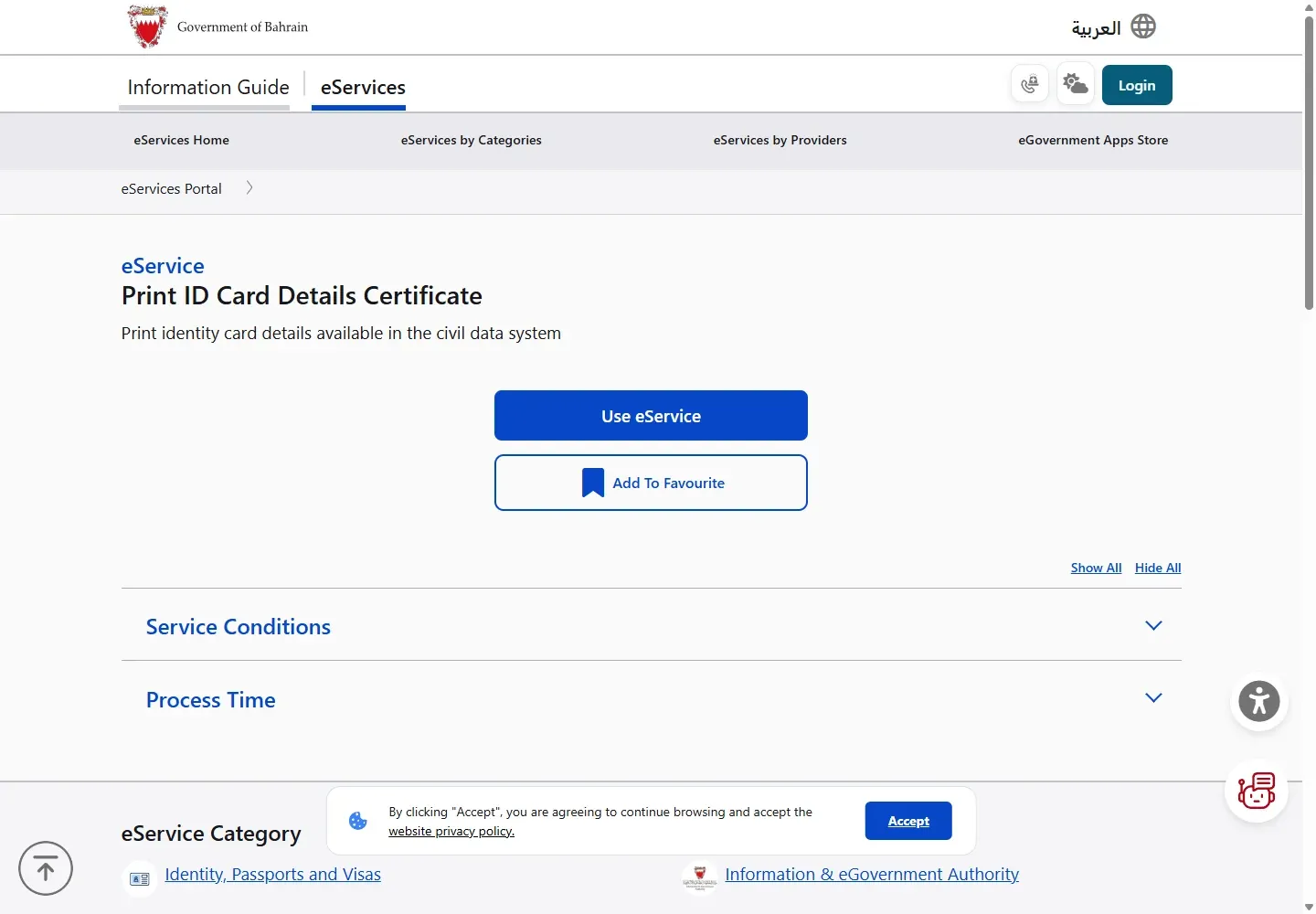Image resolution: width=1316 pixels, height=914 pixels.
Task: Click the scrollbar down arrow
Action: pos(1309,907)
